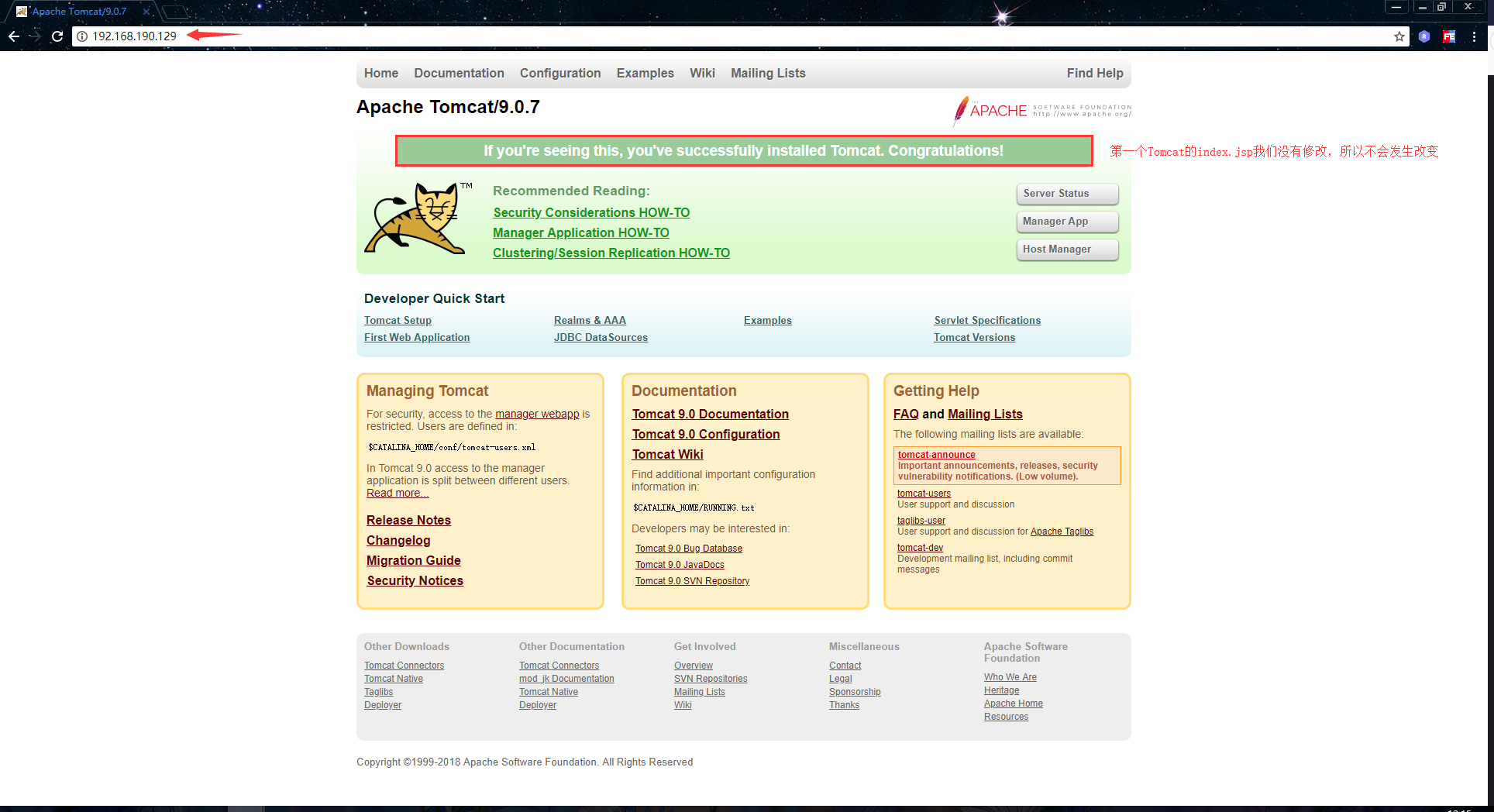Reload the page using the refresh icon
This screenshot has height=812, width=1494.
click(x=57, y=36)
